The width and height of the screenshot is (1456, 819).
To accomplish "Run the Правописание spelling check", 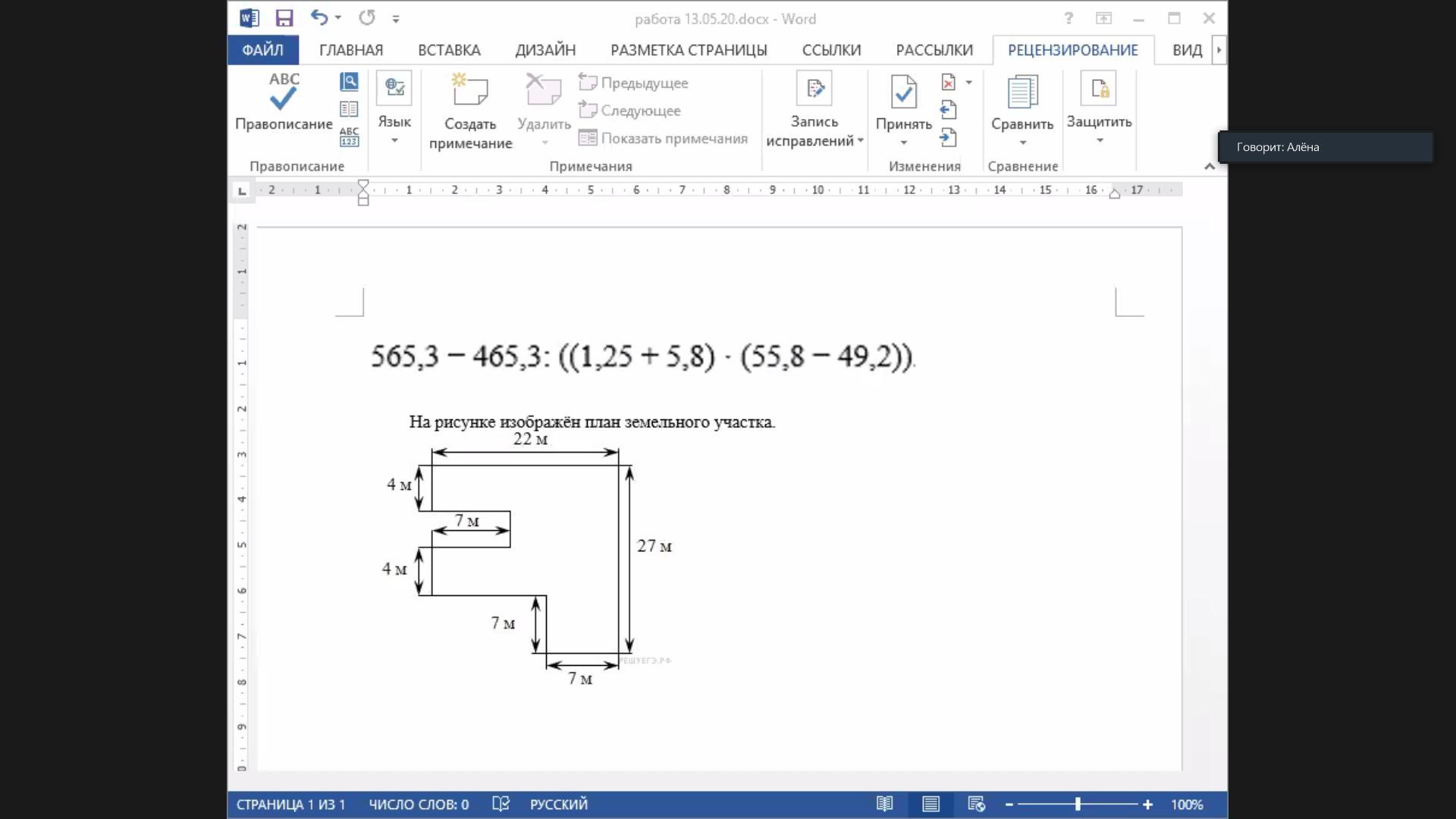I will [x=284, y=102].
